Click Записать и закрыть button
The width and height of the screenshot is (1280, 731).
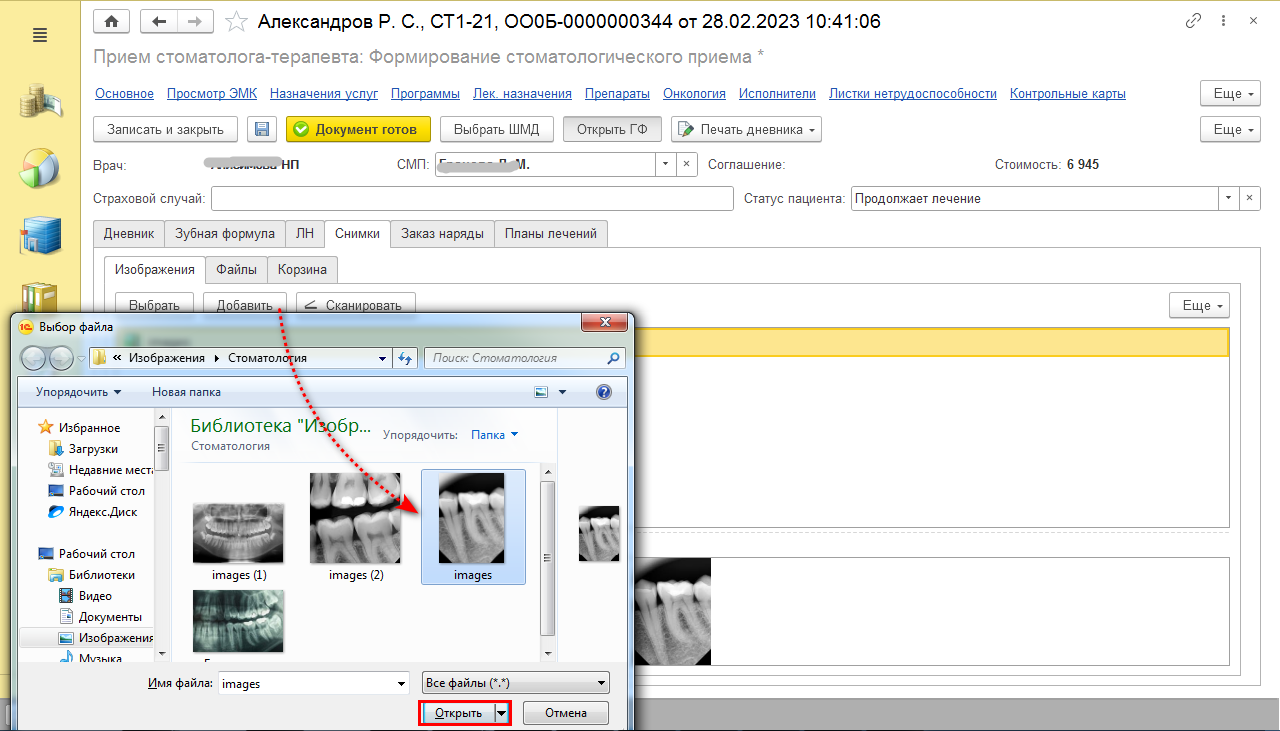click(166, 129)
